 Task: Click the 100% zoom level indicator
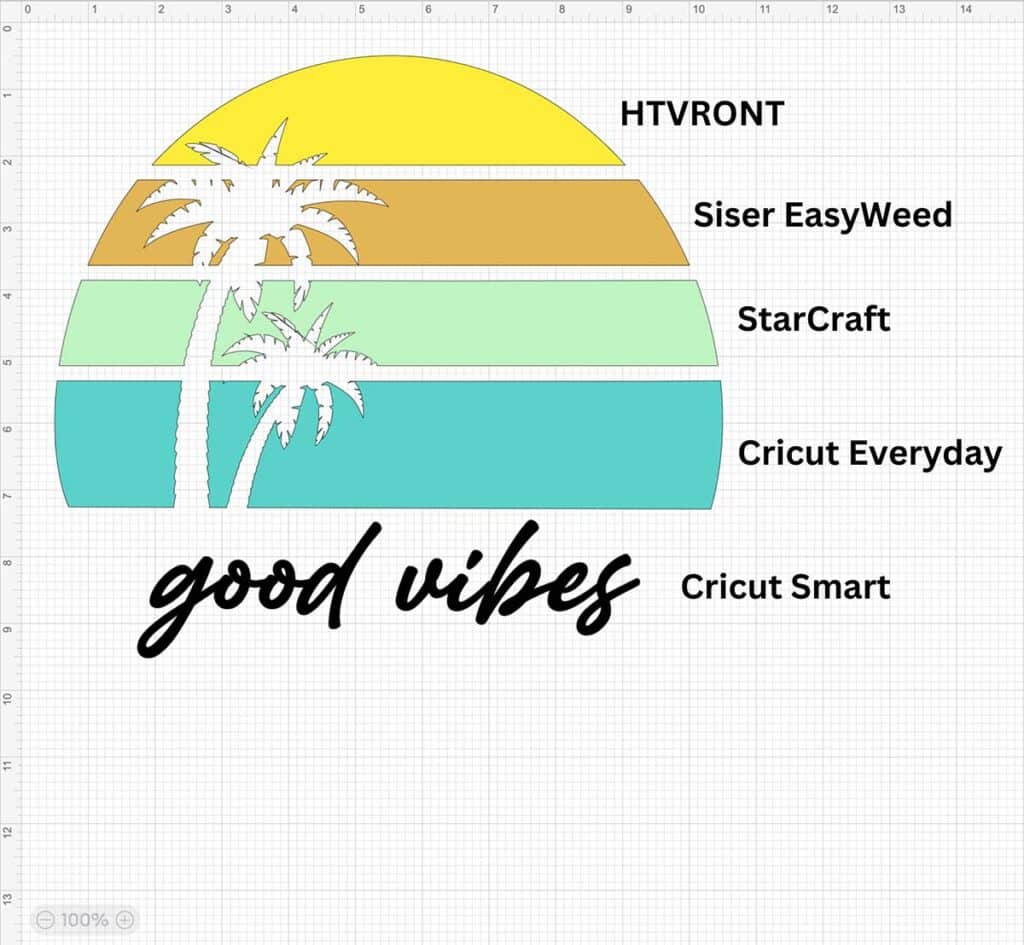click(x=85, y=919)
